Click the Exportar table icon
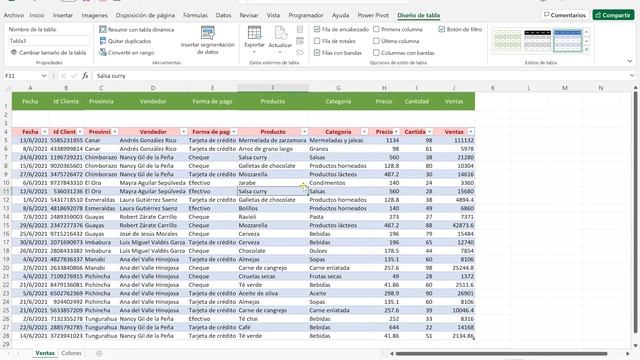640x360 pixels. click(x=254, y=33)
